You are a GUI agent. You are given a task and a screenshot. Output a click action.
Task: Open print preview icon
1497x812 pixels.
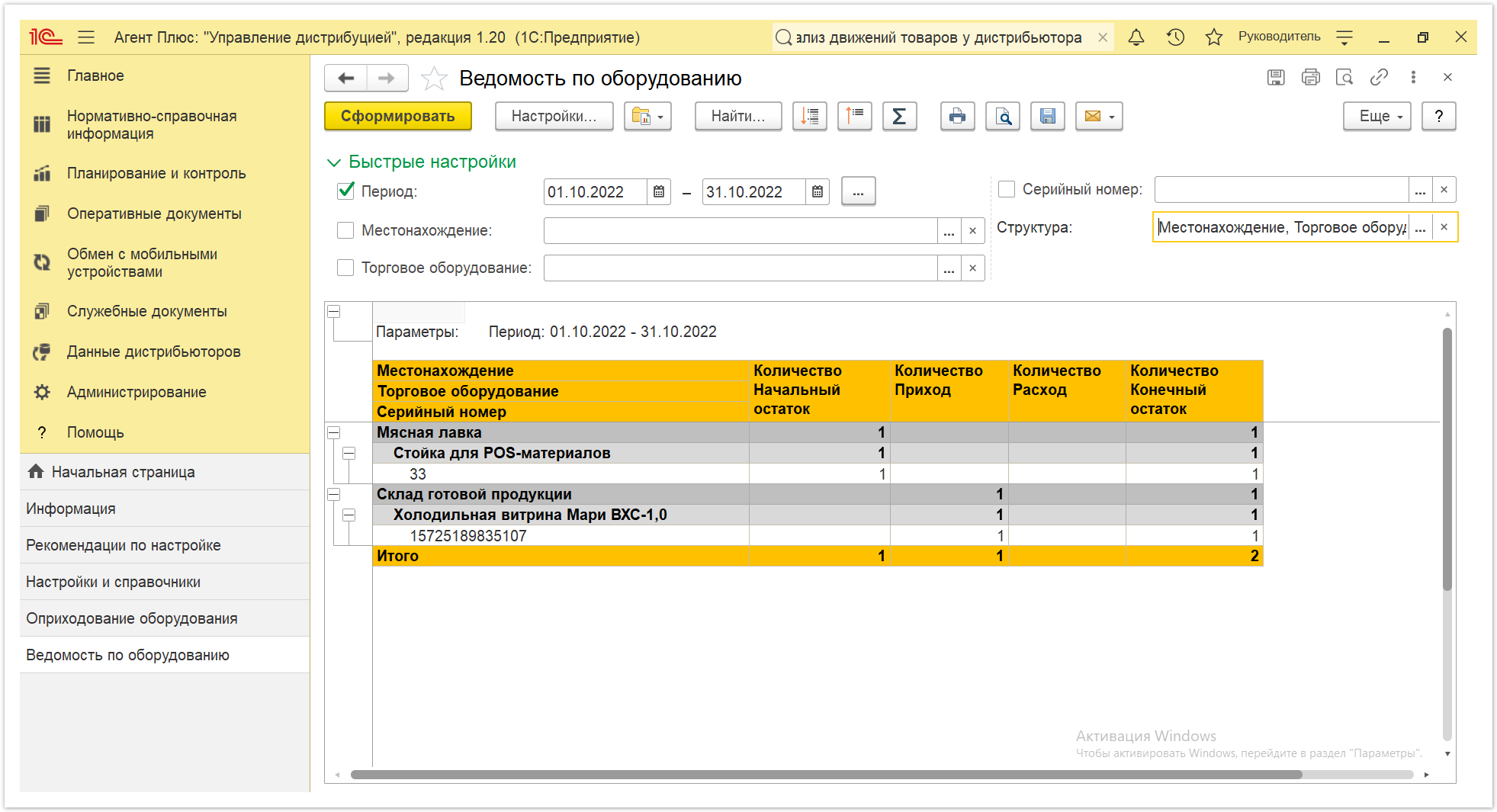1003,116
